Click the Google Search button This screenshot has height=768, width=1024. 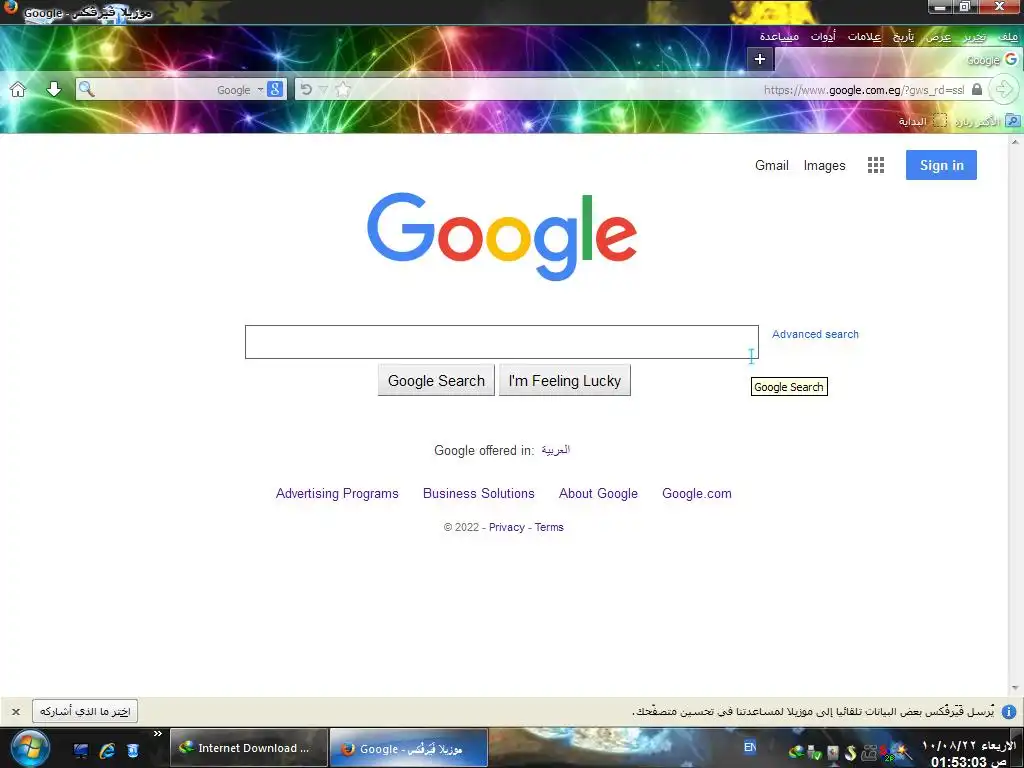pyautogui.click(x=436, y=381)
